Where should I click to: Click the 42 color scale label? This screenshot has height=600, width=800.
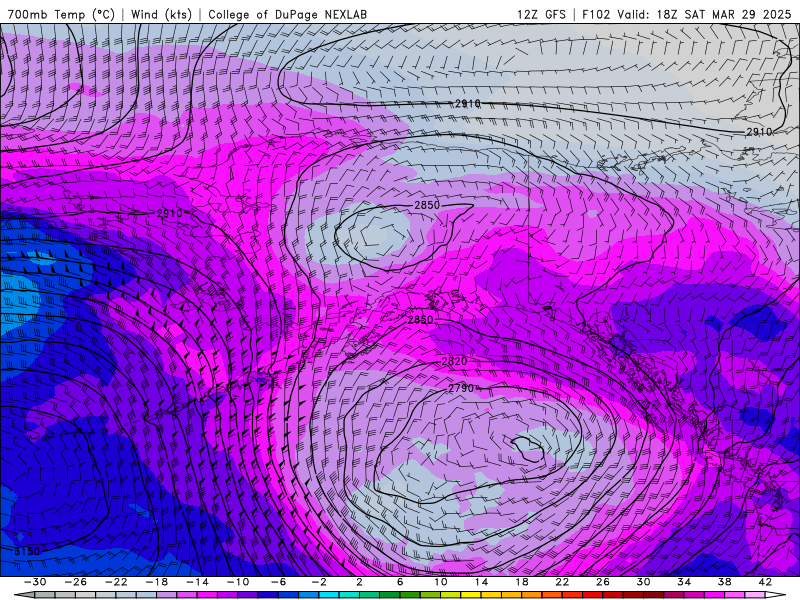765,582
